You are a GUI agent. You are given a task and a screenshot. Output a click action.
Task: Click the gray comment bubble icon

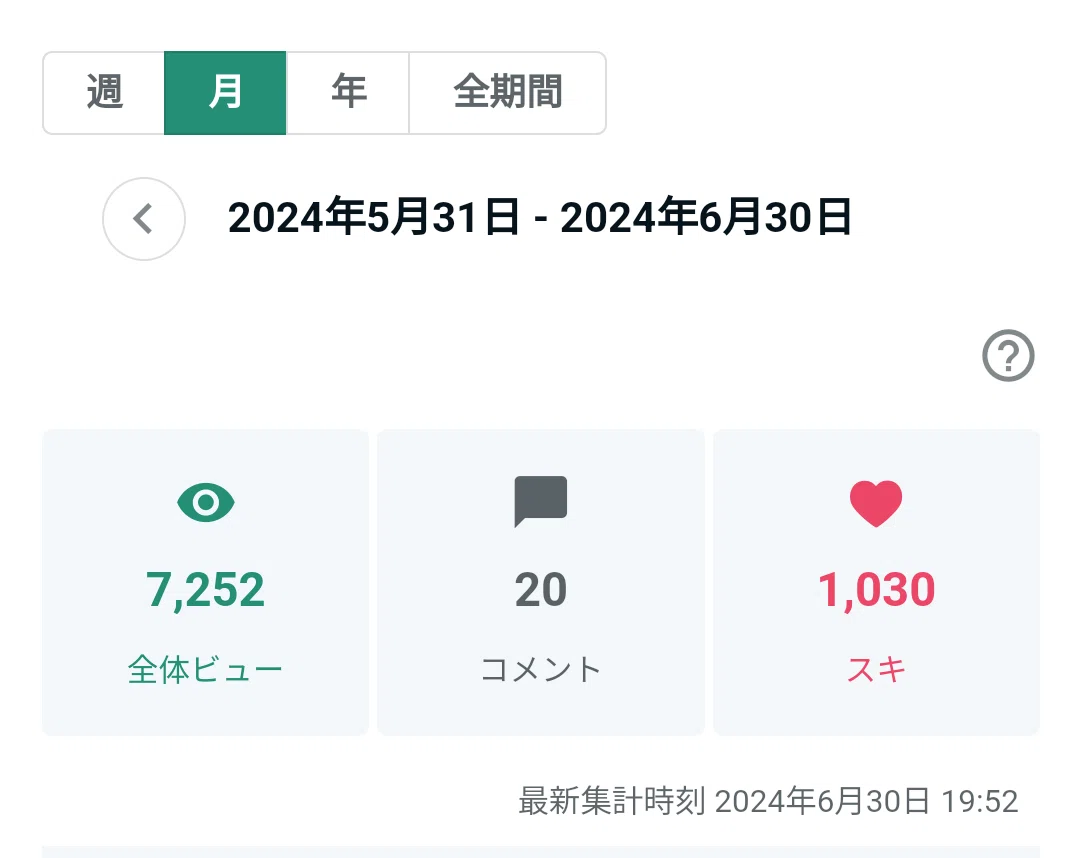[541, 501]
